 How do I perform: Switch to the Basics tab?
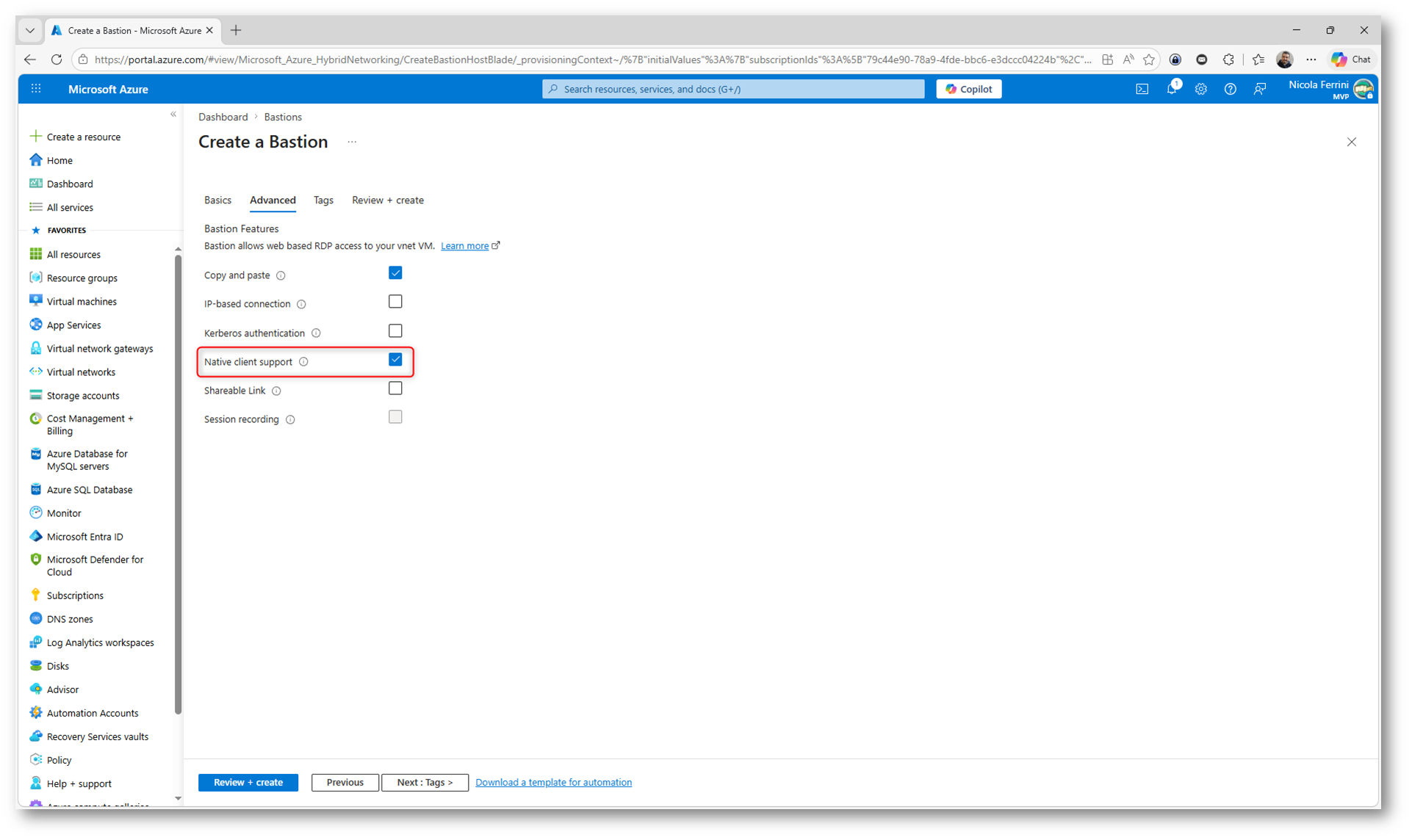(217, 200)
